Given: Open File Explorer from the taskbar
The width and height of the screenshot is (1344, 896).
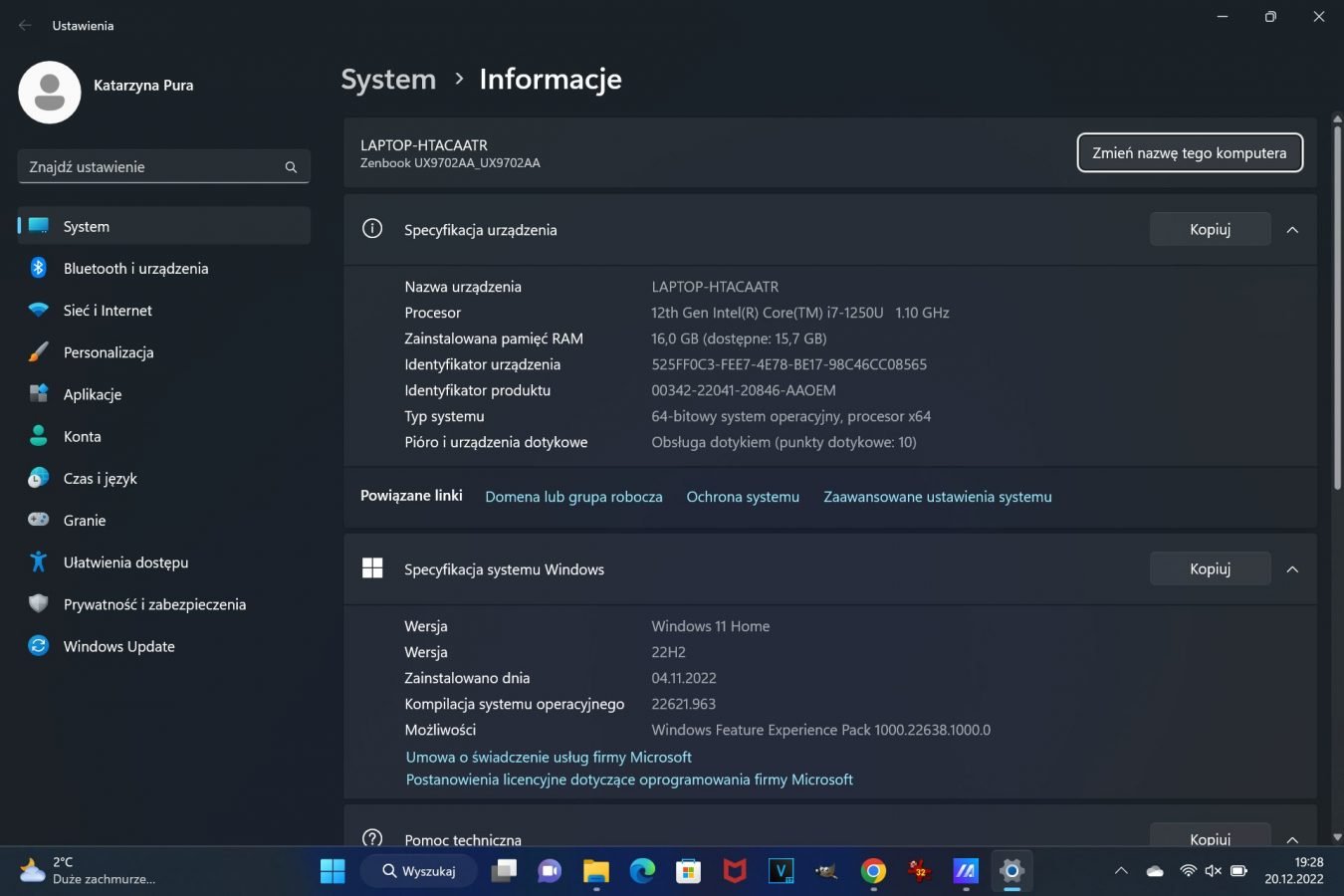Looking at the screenshot, I should click(596, 871).
